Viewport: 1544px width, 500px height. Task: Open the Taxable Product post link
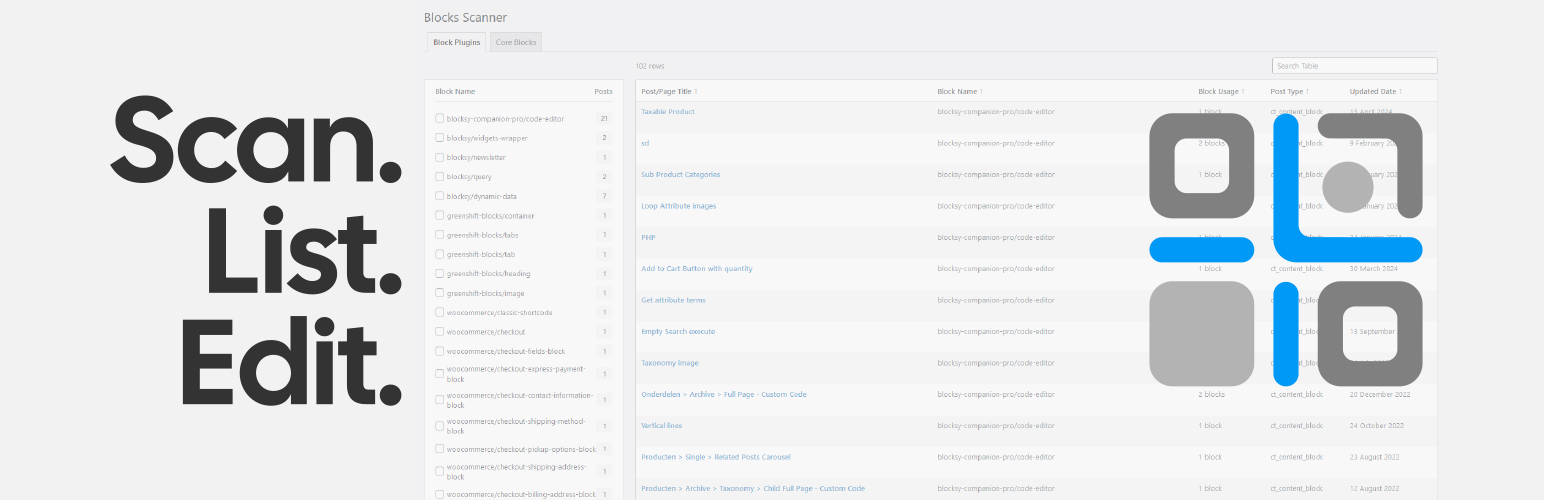tap(668, 112)
